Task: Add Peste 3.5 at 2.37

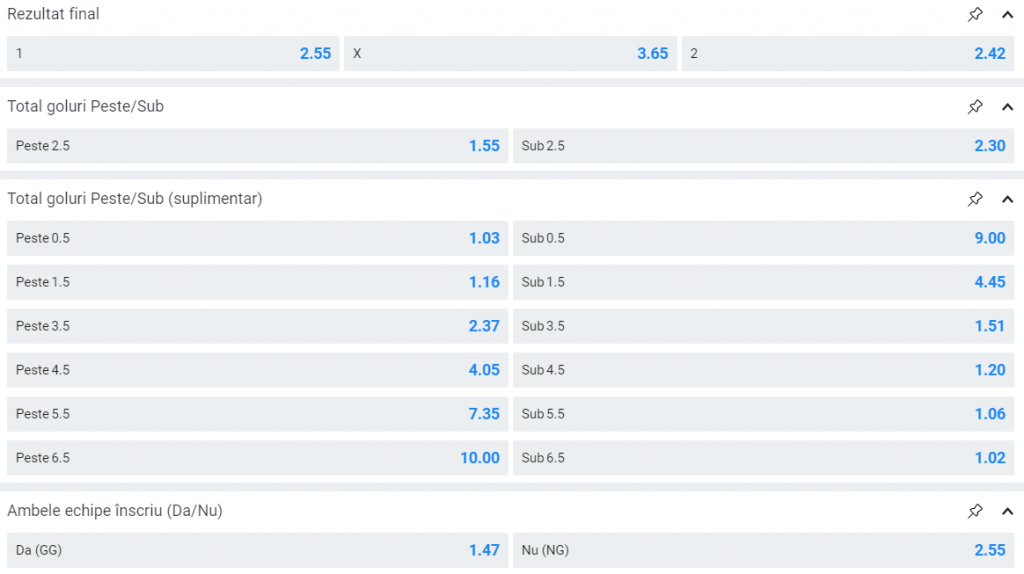Action: point(257,326)
